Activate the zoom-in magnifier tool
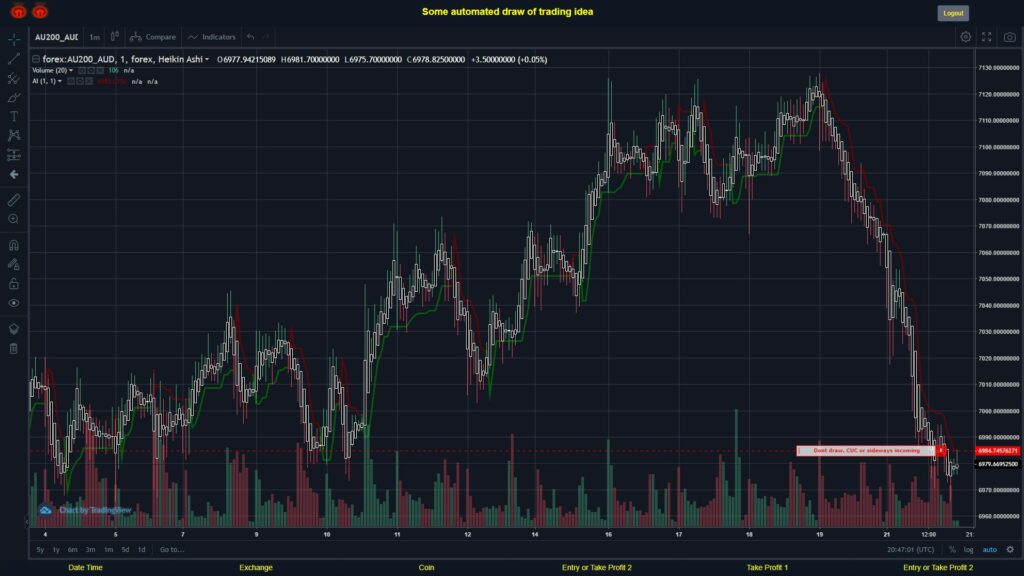This screenshot has height=576, width=1024. point(14,219)
